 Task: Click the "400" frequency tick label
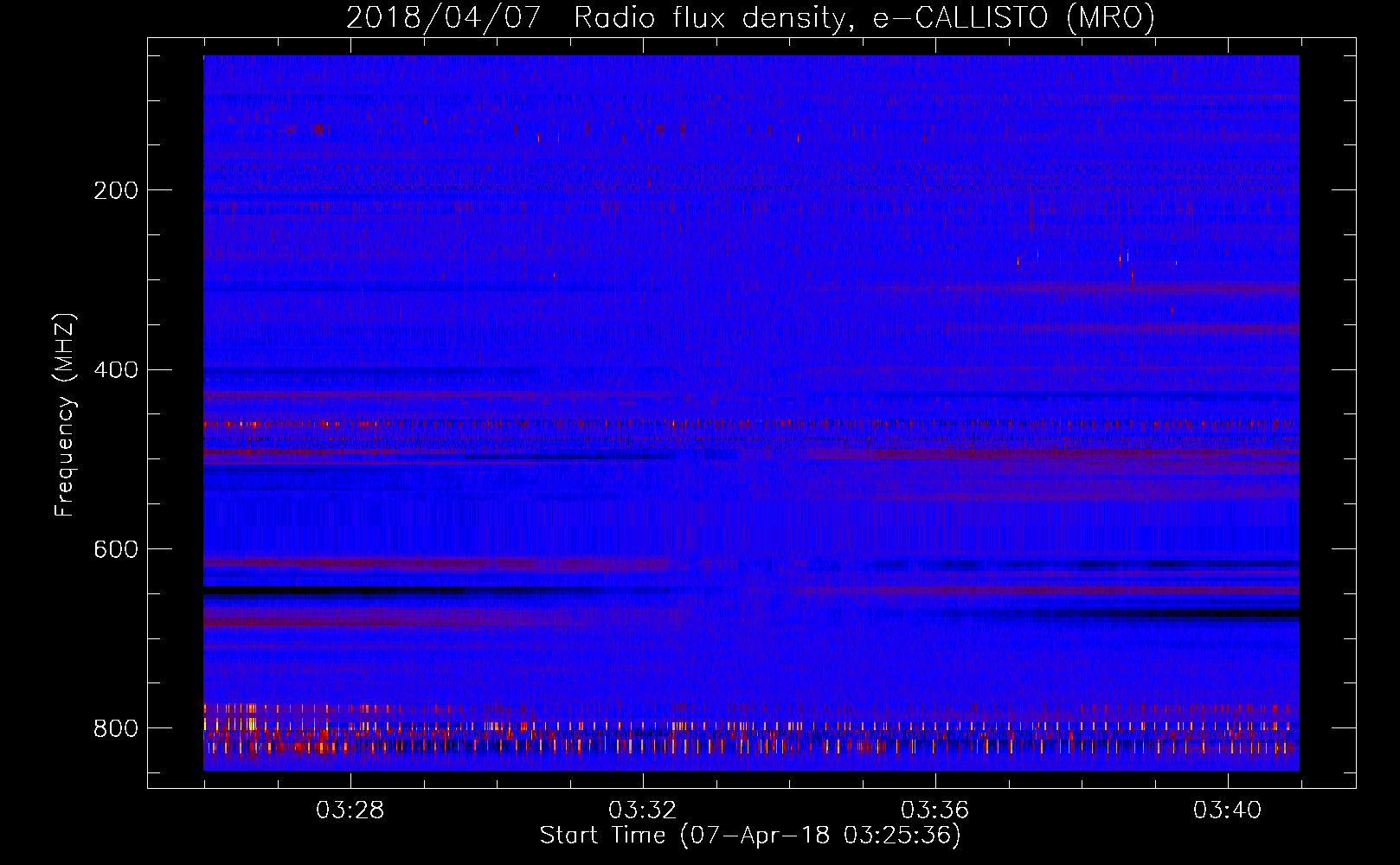[x=116, y=370]
